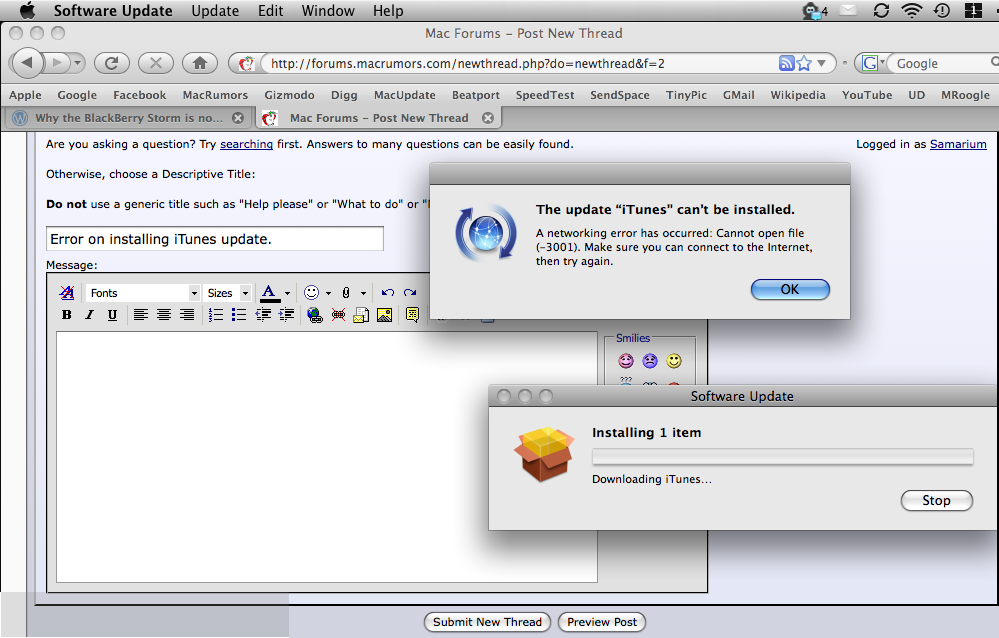
Task: Open the Edit menu
Action: (271, 11)
